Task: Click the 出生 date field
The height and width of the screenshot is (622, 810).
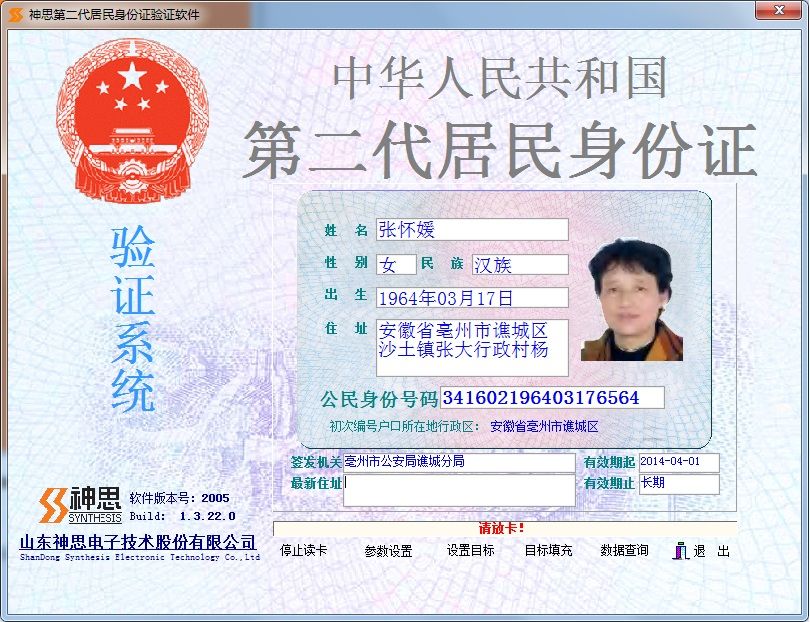Action: click(x=472, y=298)
